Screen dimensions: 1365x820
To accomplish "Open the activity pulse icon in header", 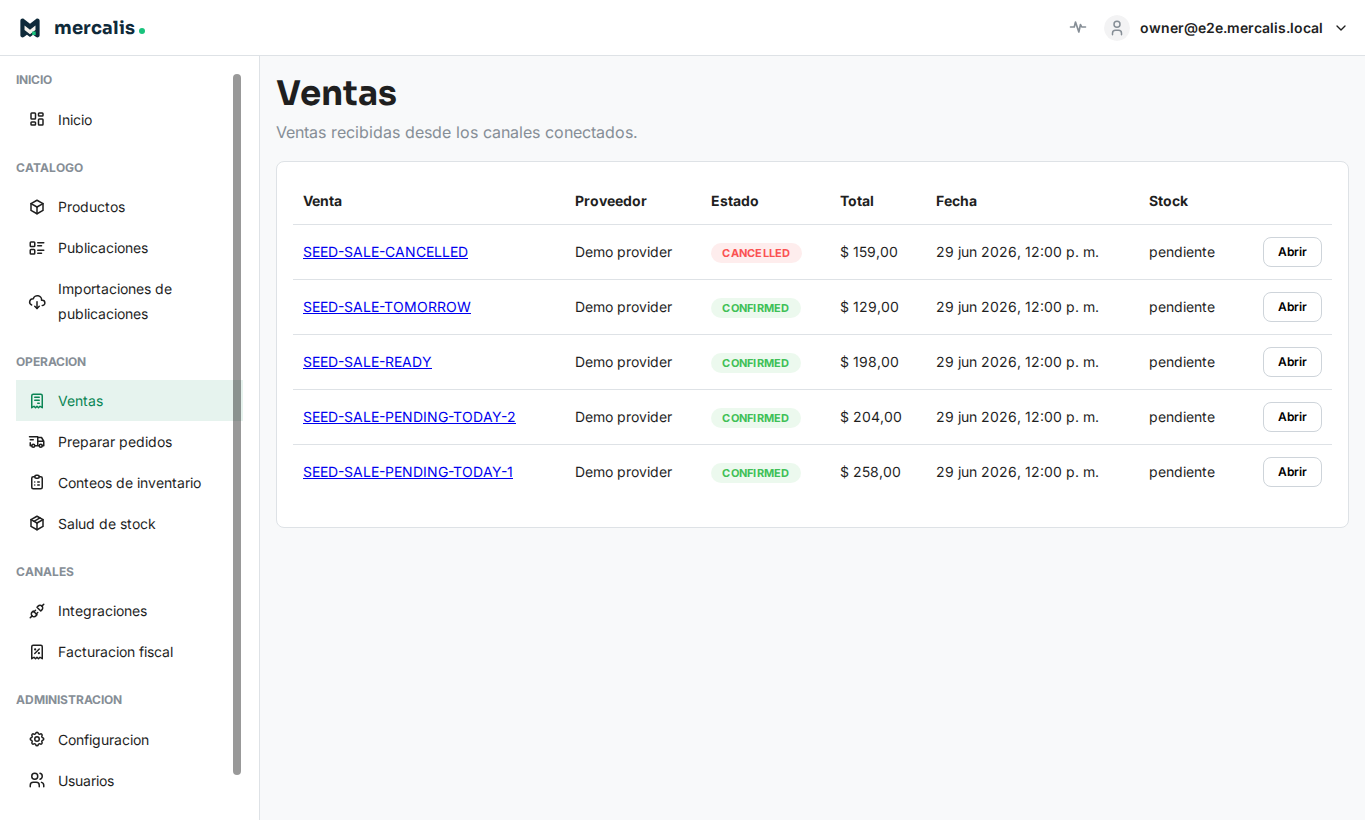I will (1077, 28).
